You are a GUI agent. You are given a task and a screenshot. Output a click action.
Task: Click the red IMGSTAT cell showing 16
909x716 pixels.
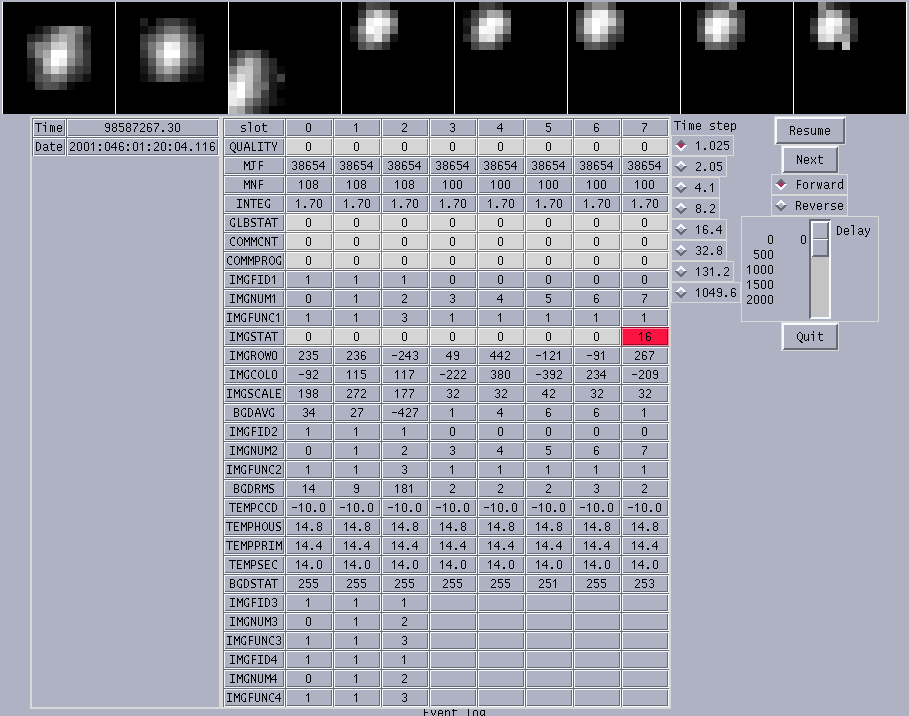tap(645, 337)
